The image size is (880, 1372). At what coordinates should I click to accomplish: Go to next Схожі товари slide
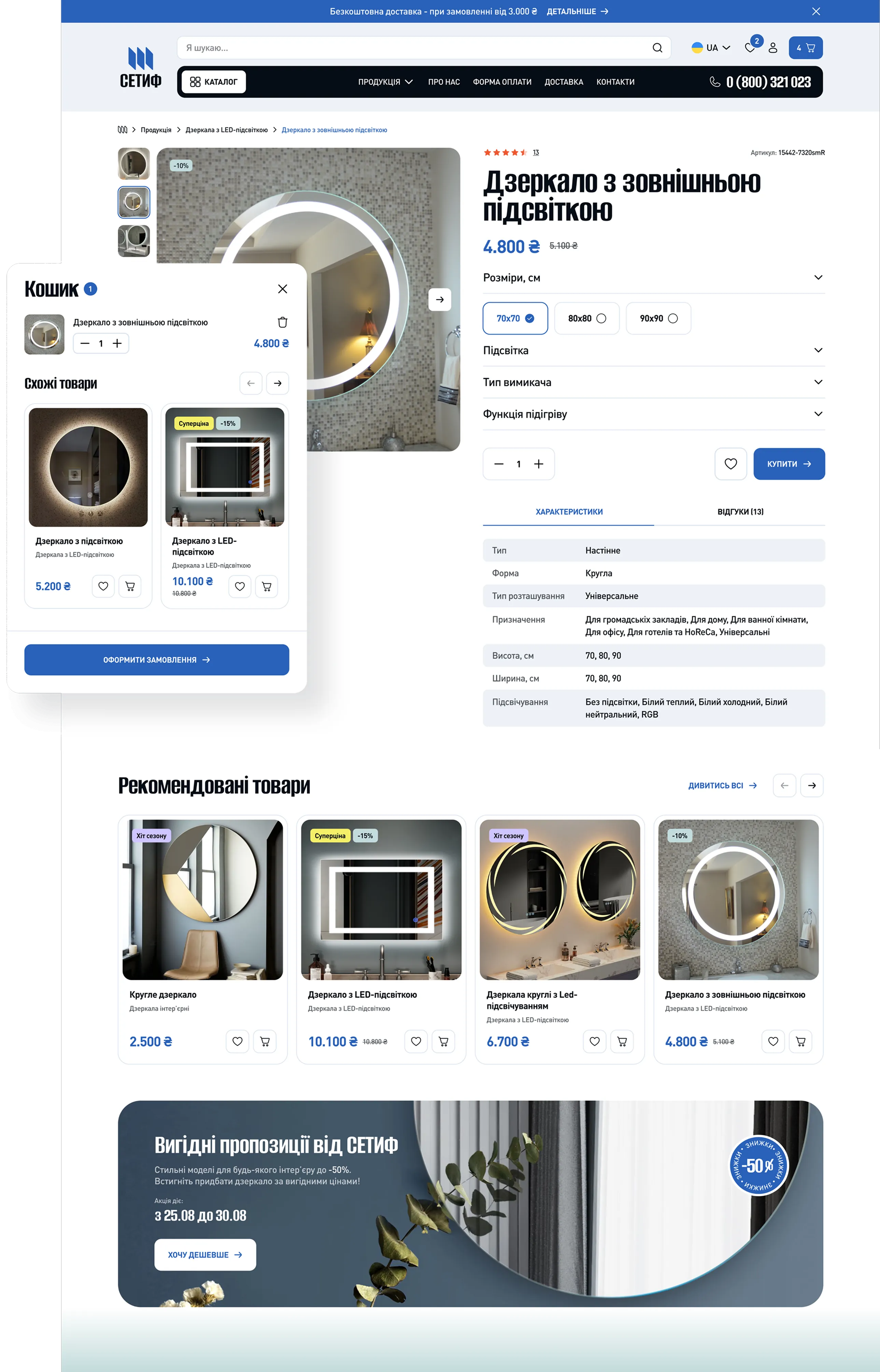coord(278,383)
